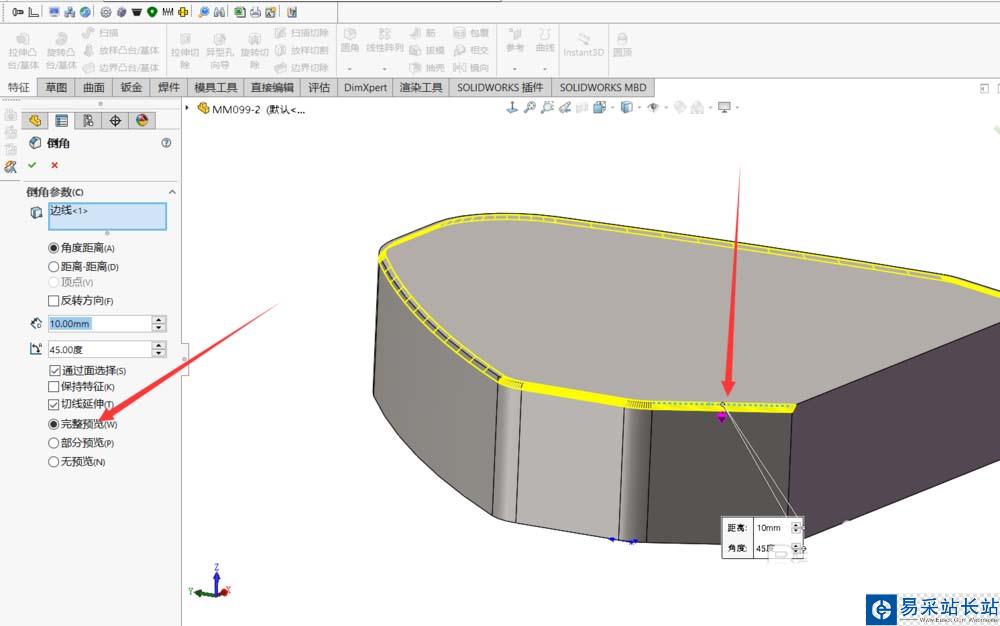Click the blue globe icon in top toolbar
The width and height of the screenshot is (1000, 626).
85,12
